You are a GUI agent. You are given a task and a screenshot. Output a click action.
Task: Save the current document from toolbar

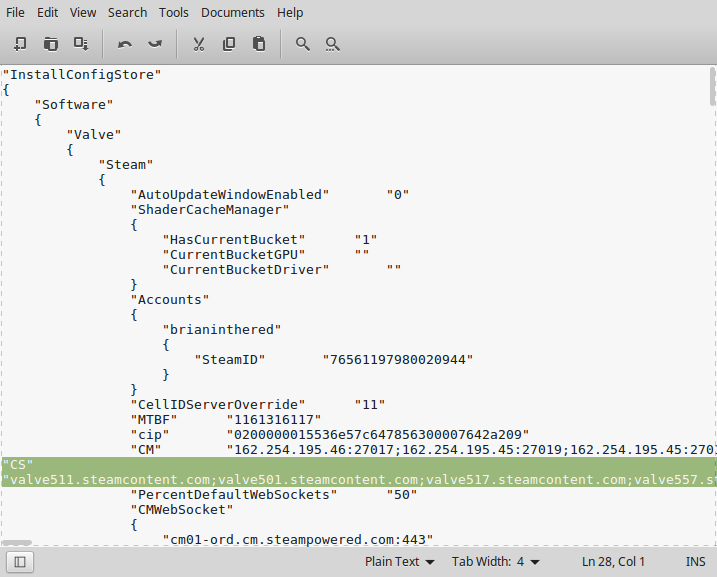point(81,44)
